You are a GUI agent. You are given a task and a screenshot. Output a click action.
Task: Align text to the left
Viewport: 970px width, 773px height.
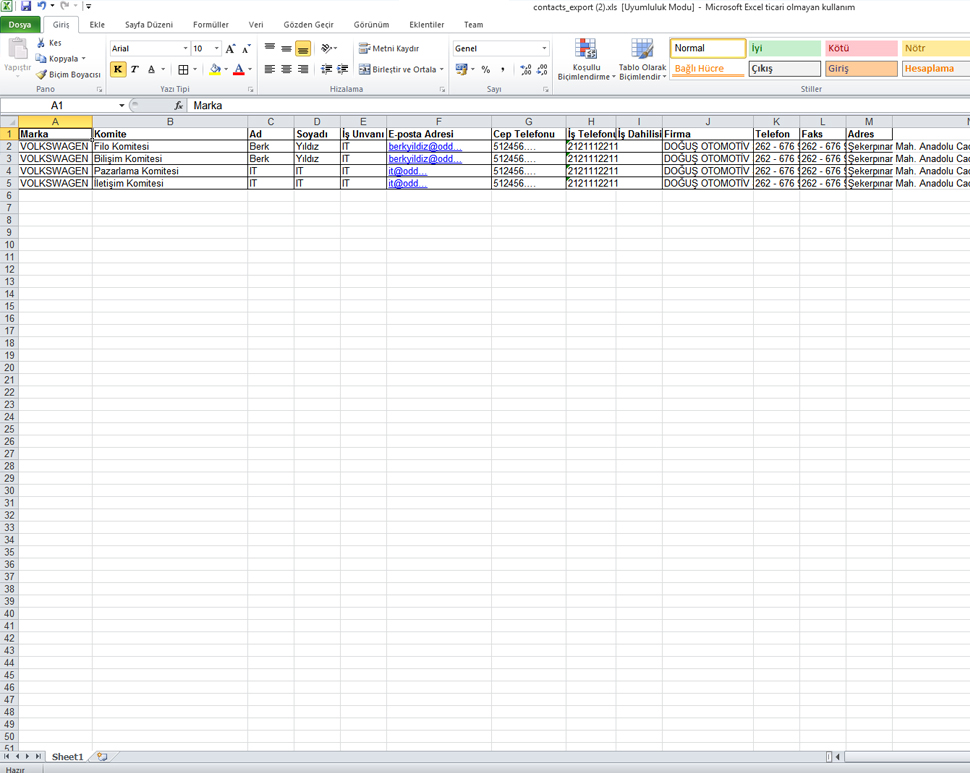(x=270, y=69)
